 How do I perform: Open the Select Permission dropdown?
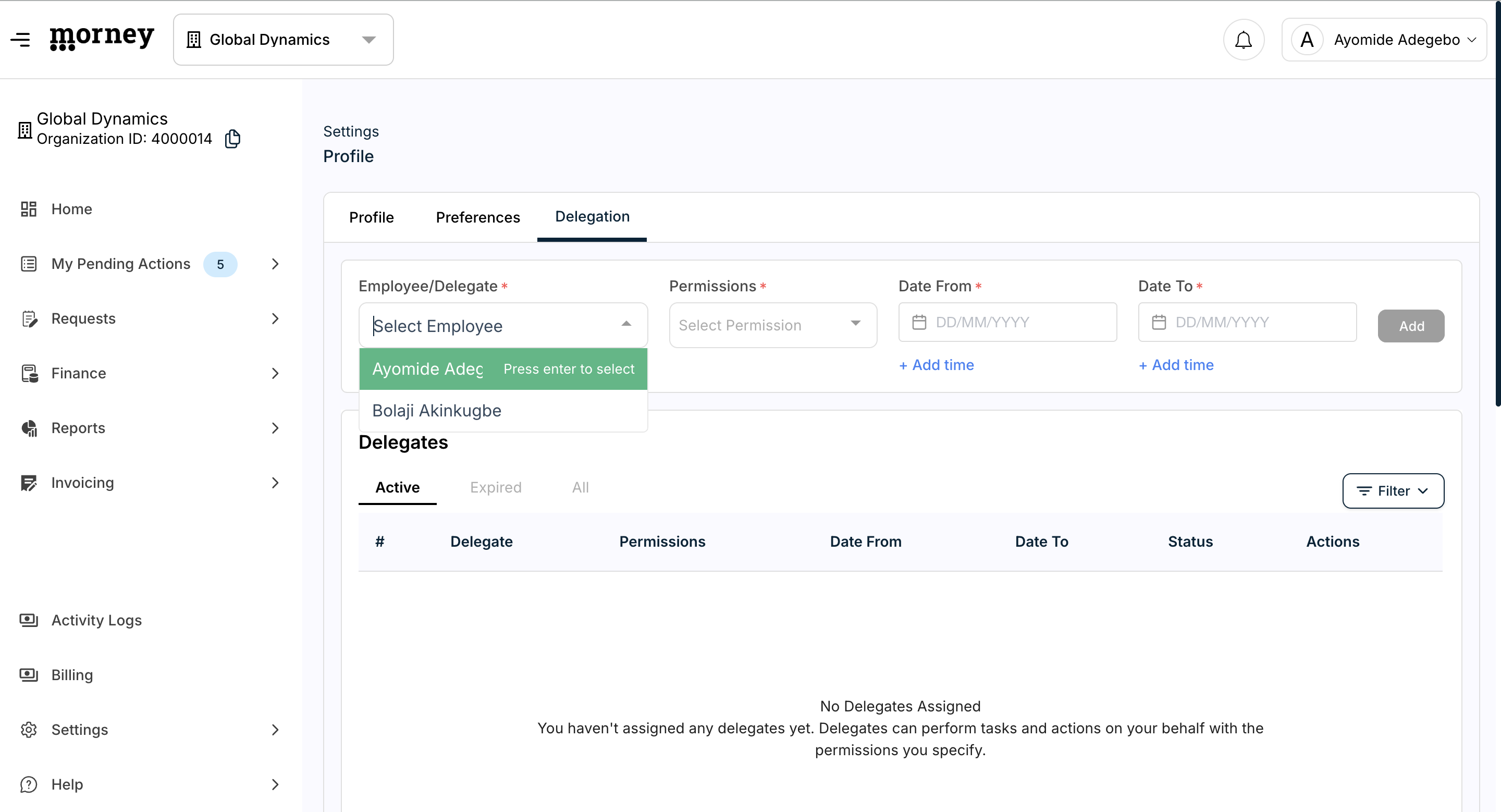click(x=772, y=325)
